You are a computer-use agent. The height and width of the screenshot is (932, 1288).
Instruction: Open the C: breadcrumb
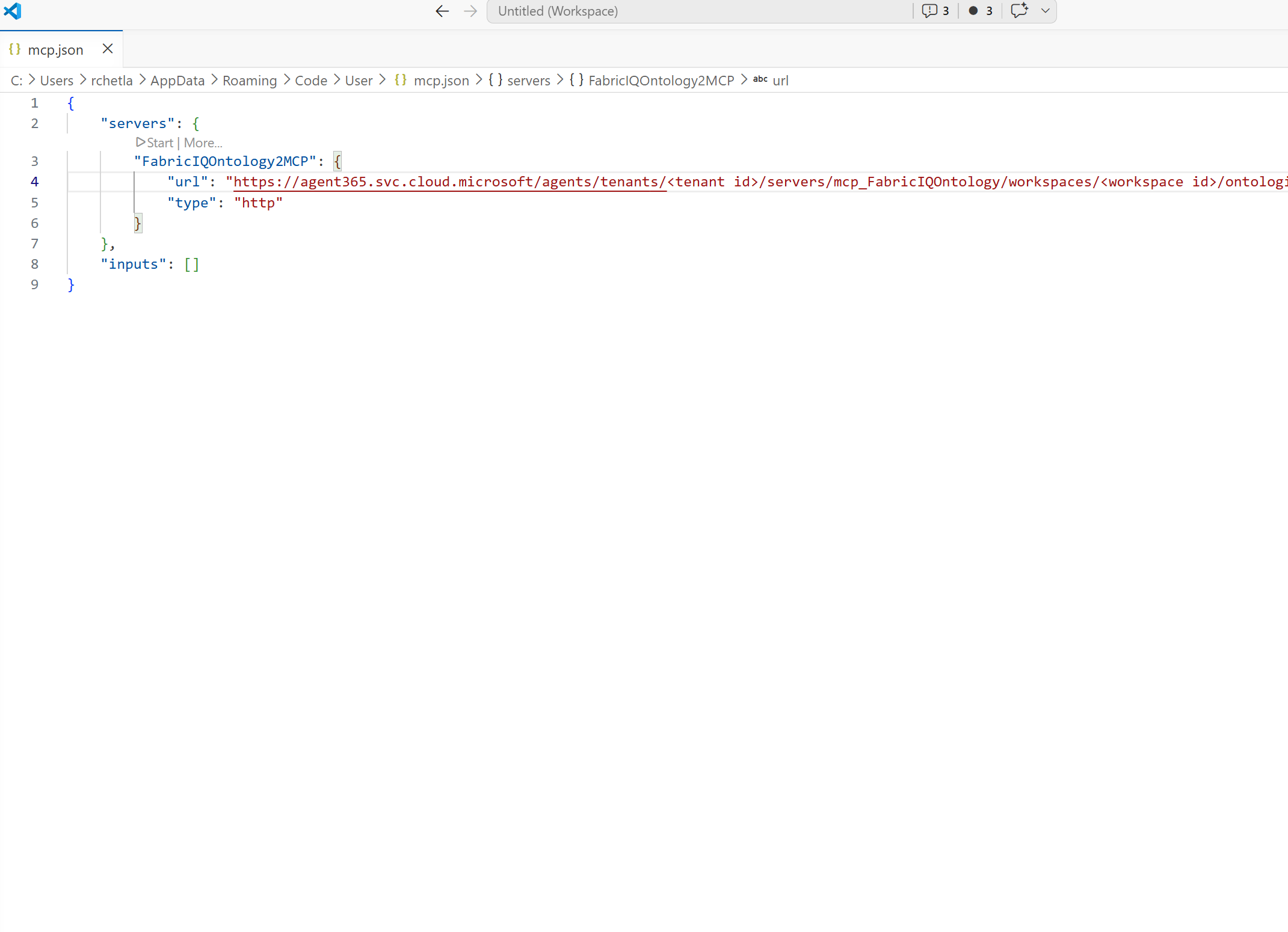(17, 81)
